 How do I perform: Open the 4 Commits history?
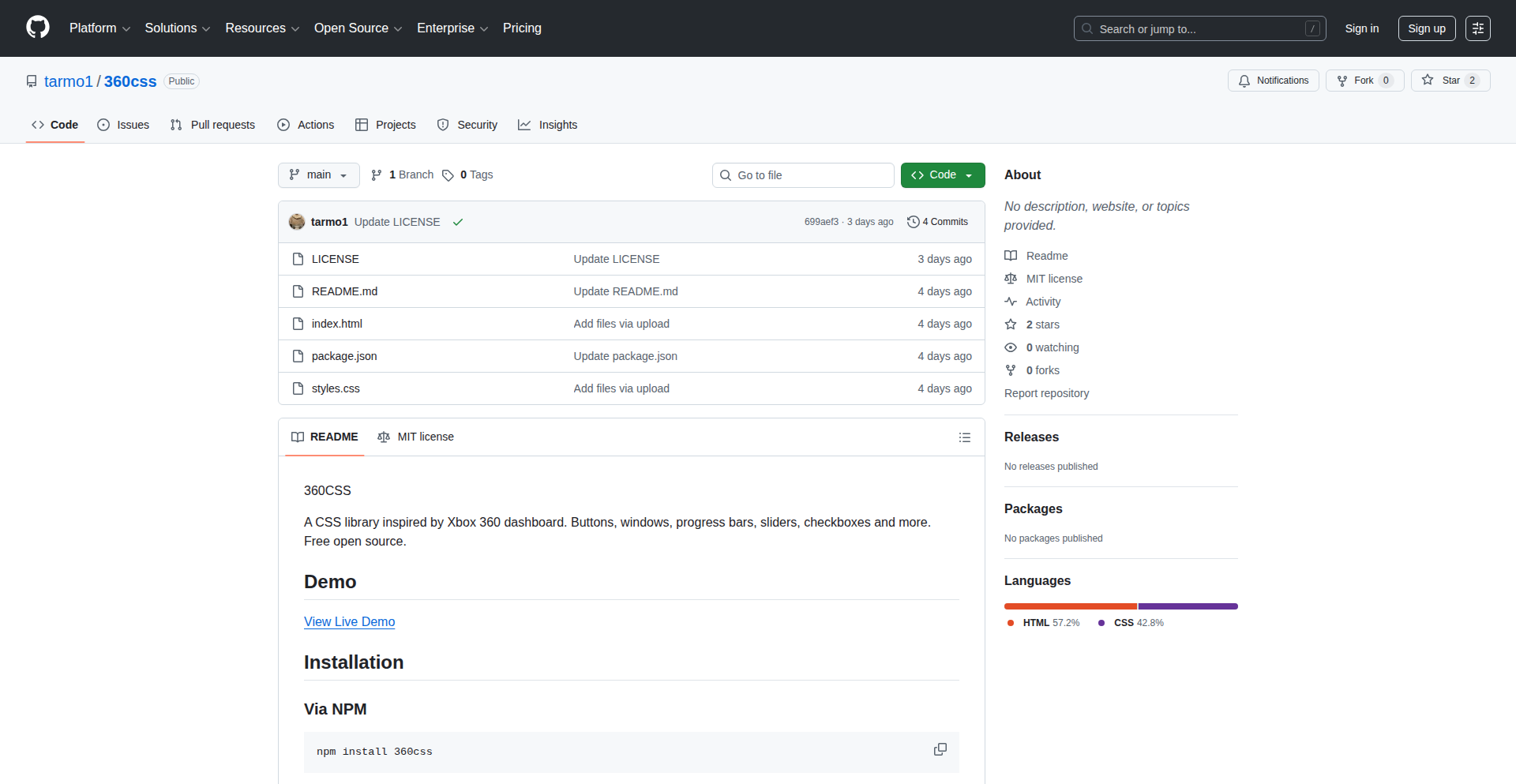(937, 222)
